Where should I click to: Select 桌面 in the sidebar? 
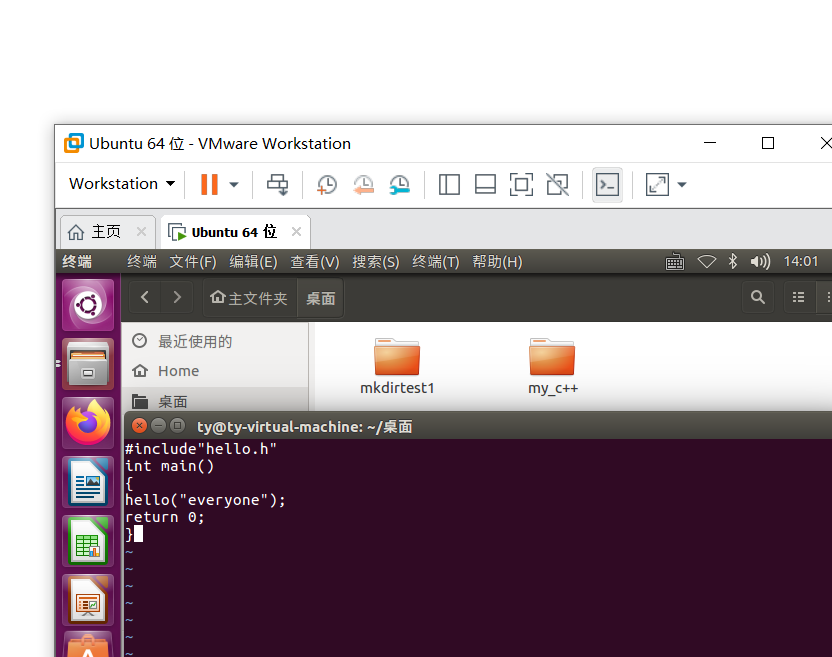click(x=215, y=401)
